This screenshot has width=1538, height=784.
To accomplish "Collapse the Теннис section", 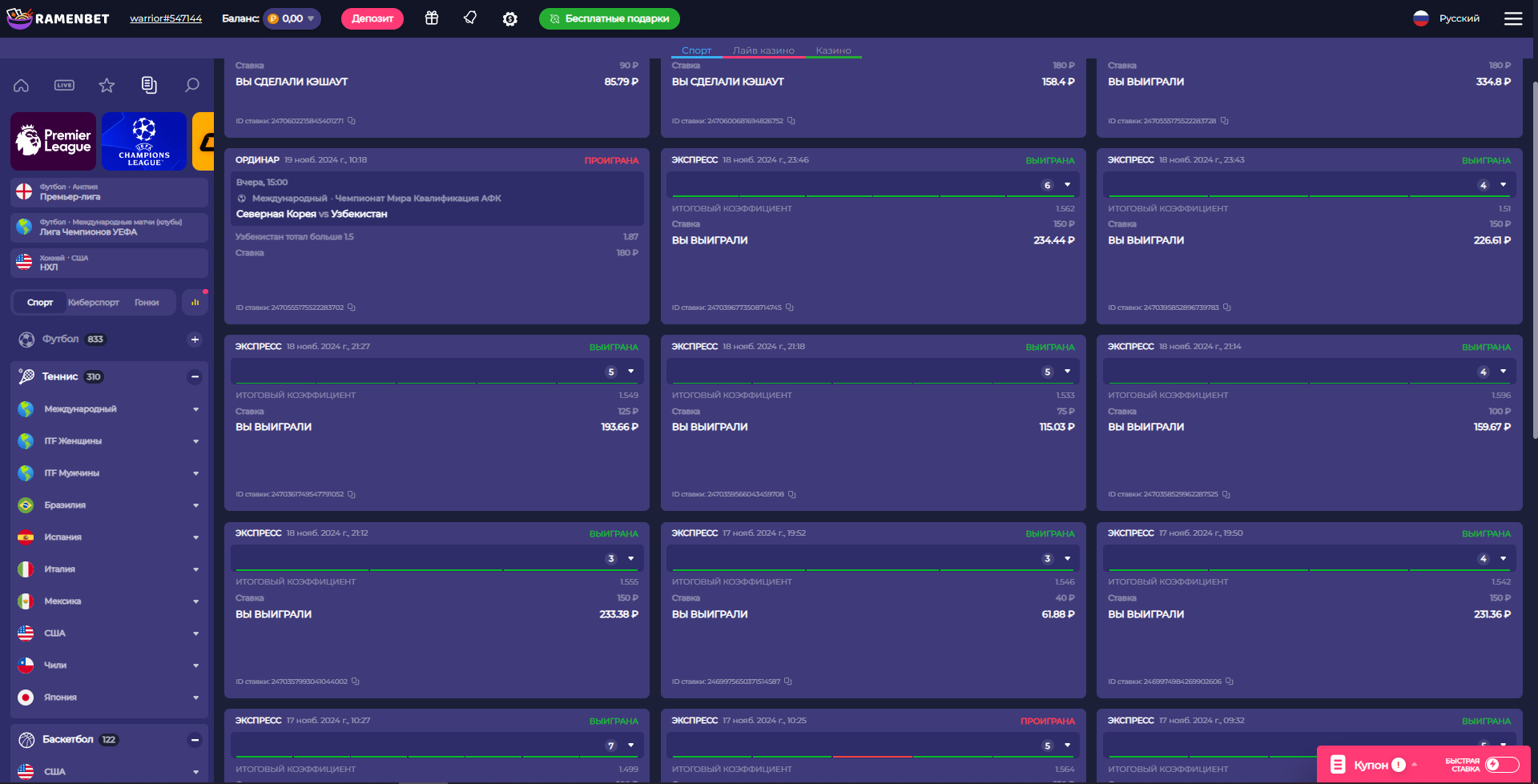I will [195, 376].
